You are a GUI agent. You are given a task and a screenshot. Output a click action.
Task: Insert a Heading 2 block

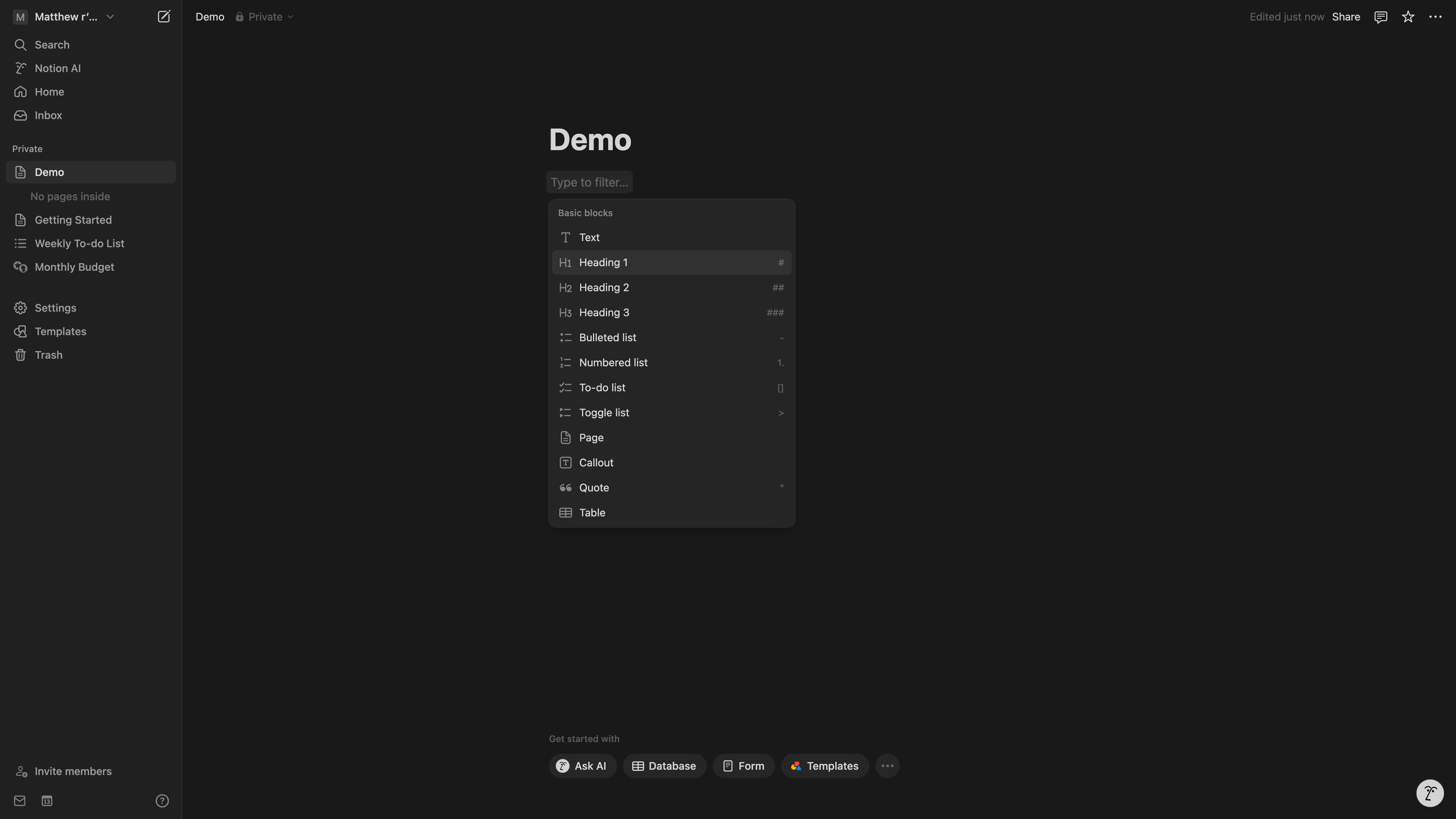[672, 288]
